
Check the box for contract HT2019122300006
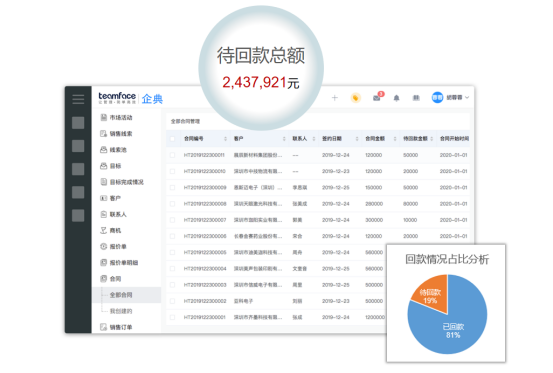click(172, 236)
